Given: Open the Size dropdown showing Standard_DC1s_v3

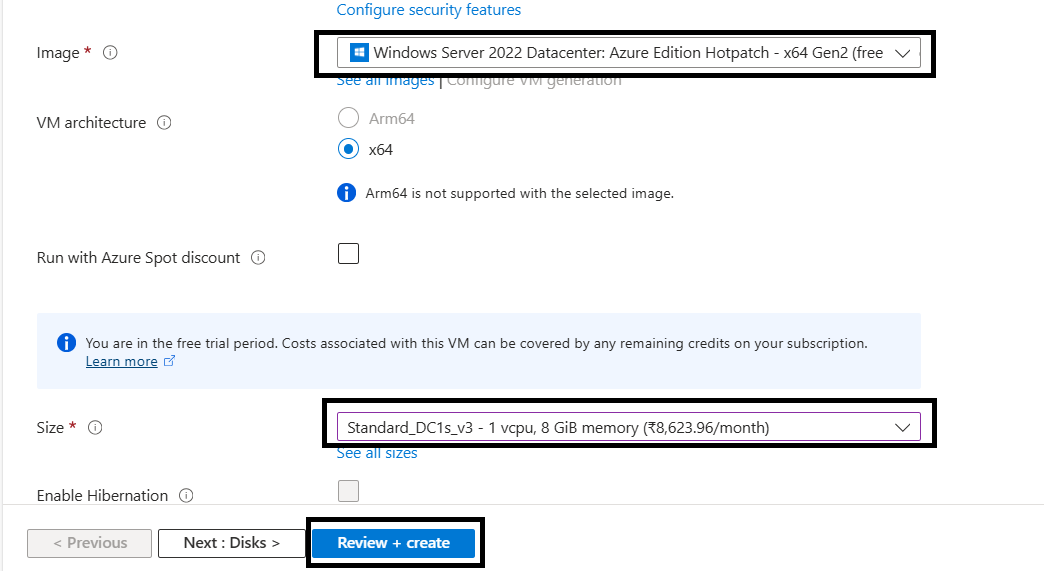Looking at the screenshot, I should click(627, 427).
